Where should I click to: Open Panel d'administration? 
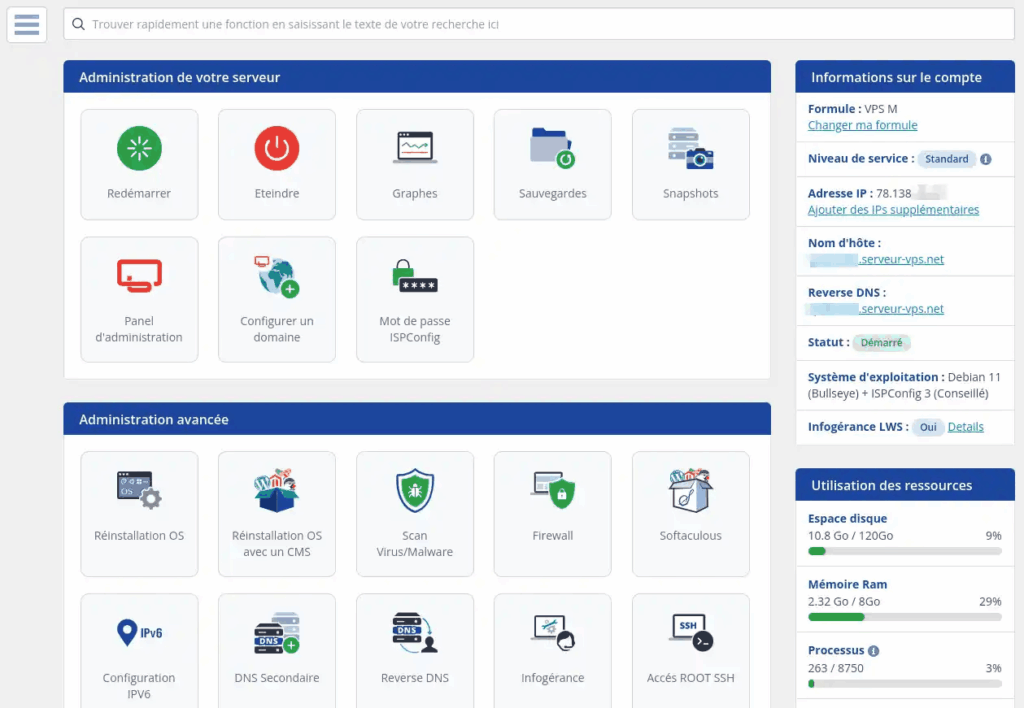[x=139, y=299]
